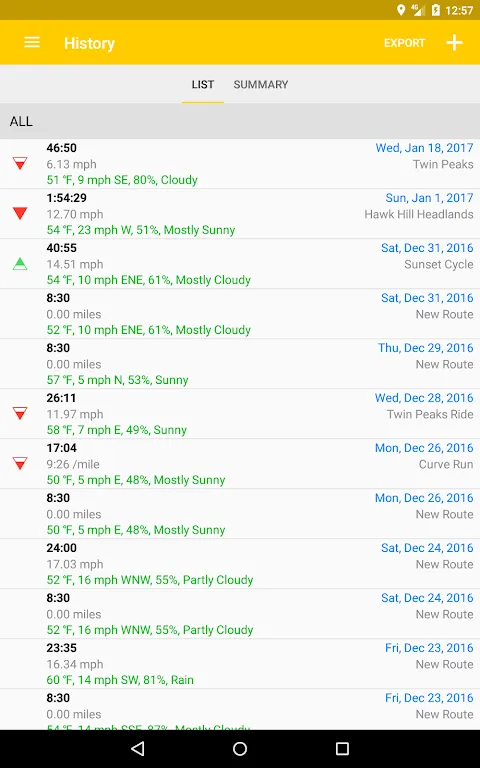Open the ALL filter header
Viewport: 480px width, 768px height.
pos(240,121)
